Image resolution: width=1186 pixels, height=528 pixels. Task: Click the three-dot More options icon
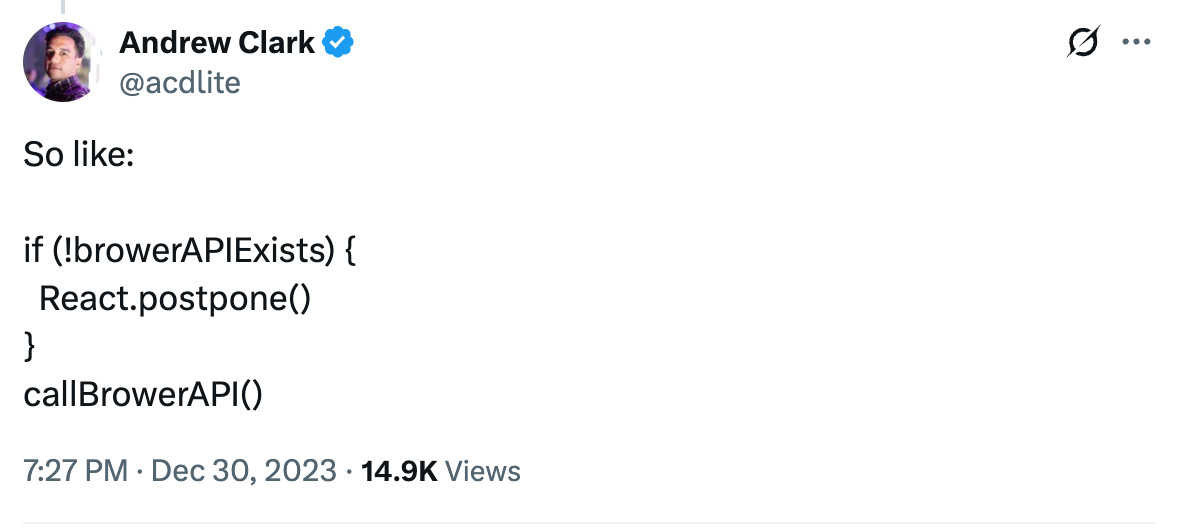tap(1138, 42)
